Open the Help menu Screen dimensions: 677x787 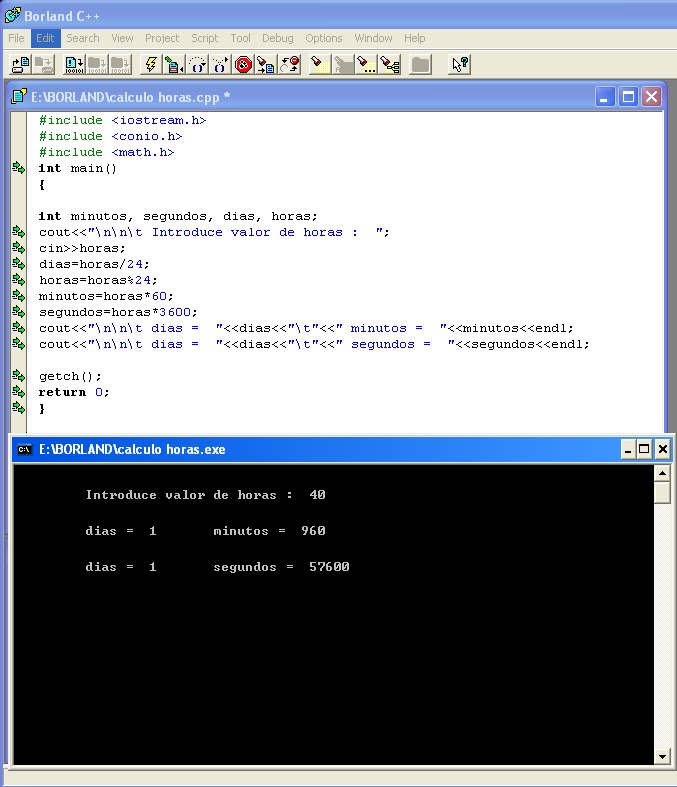point(415,38)
